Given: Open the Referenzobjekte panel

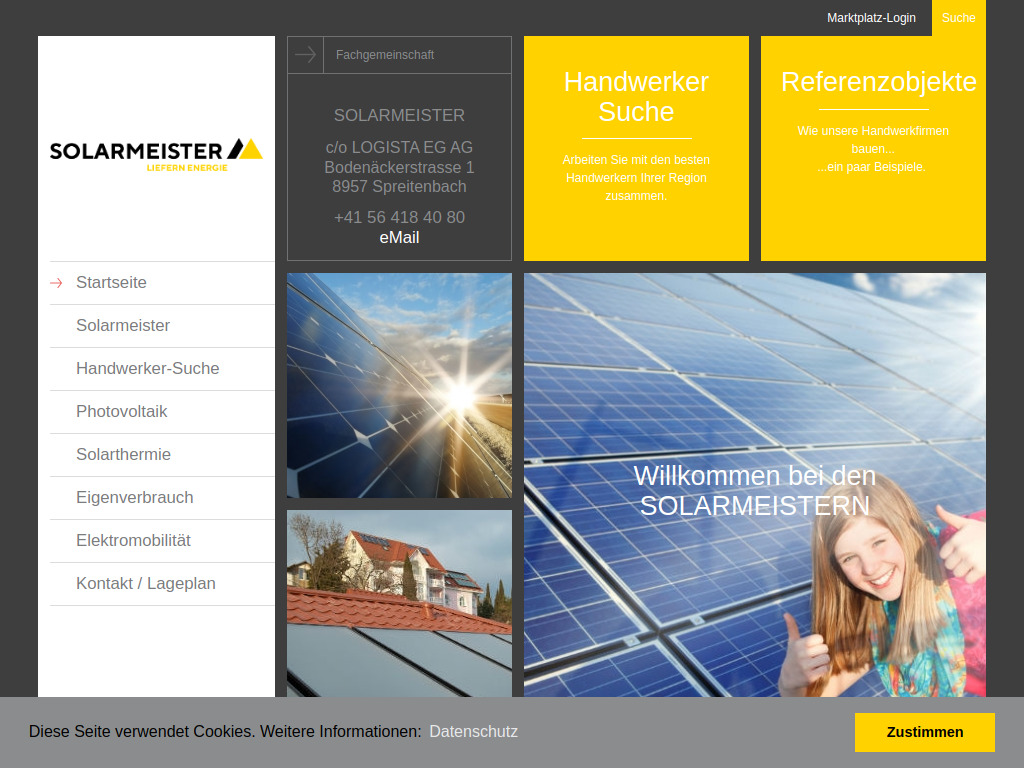Looking at the screenshot, I should pos(872,147).
